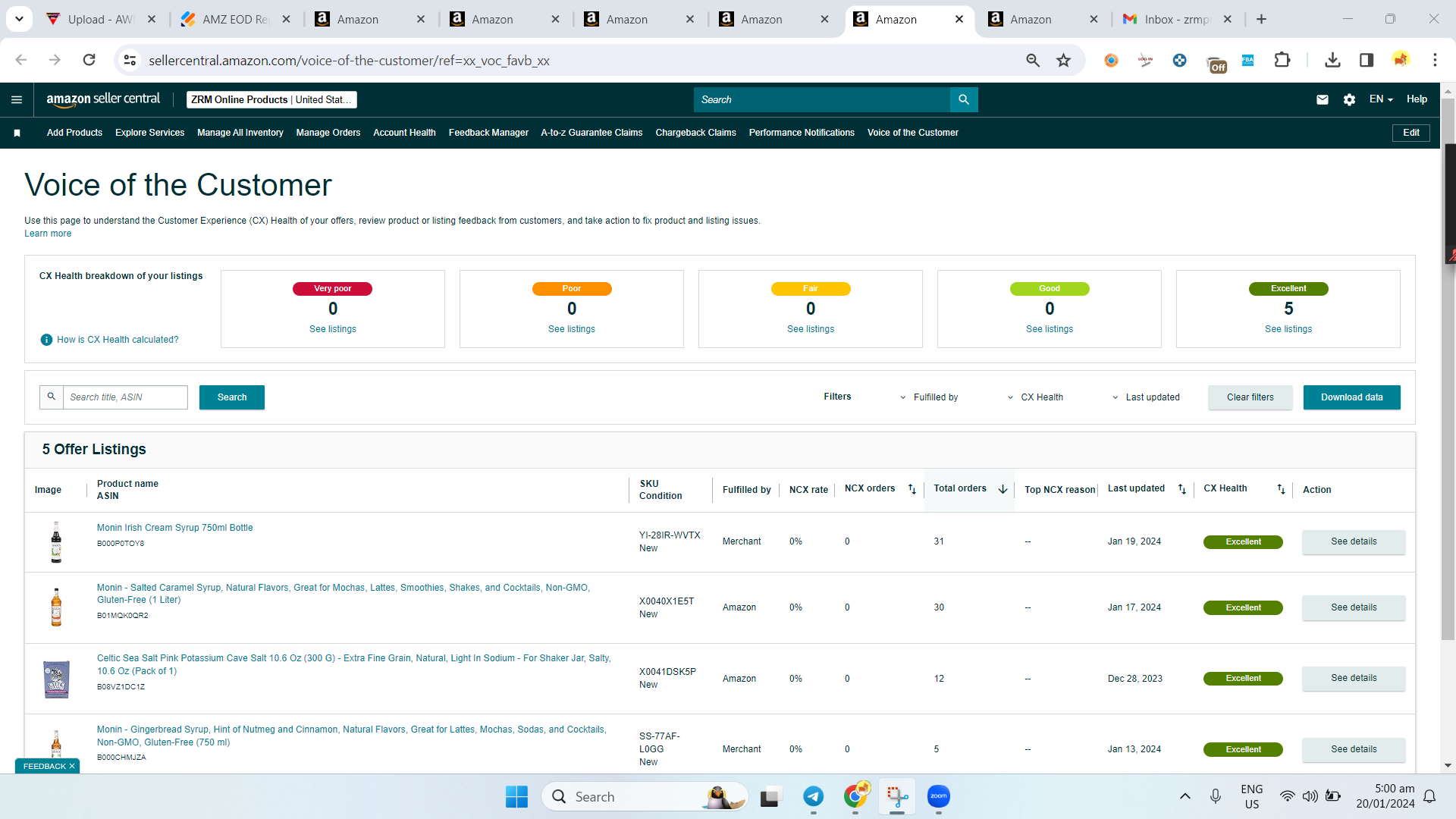Click Excellent badge for Salted Caramel Syrup row
1456x819 pixels.
pyautogui.click(x=1243, y=607)
